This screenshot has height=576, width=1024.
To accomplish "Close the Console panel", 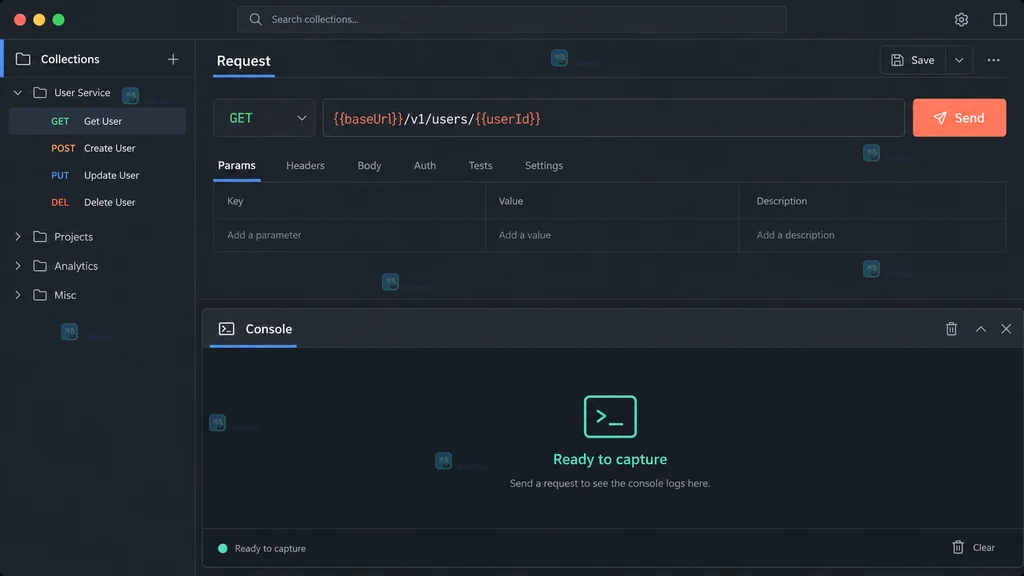I will coord(1006,328).
